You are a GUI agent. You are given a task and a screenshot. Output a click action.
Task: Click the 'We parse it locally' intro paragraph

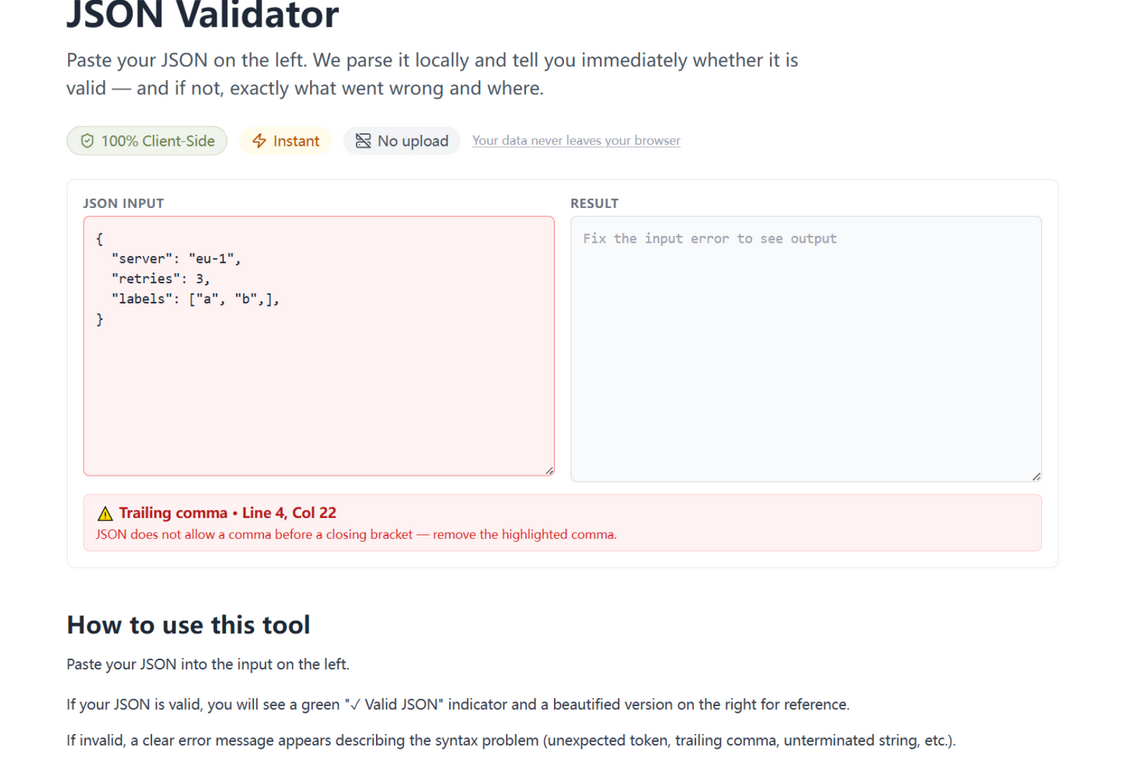433,74
